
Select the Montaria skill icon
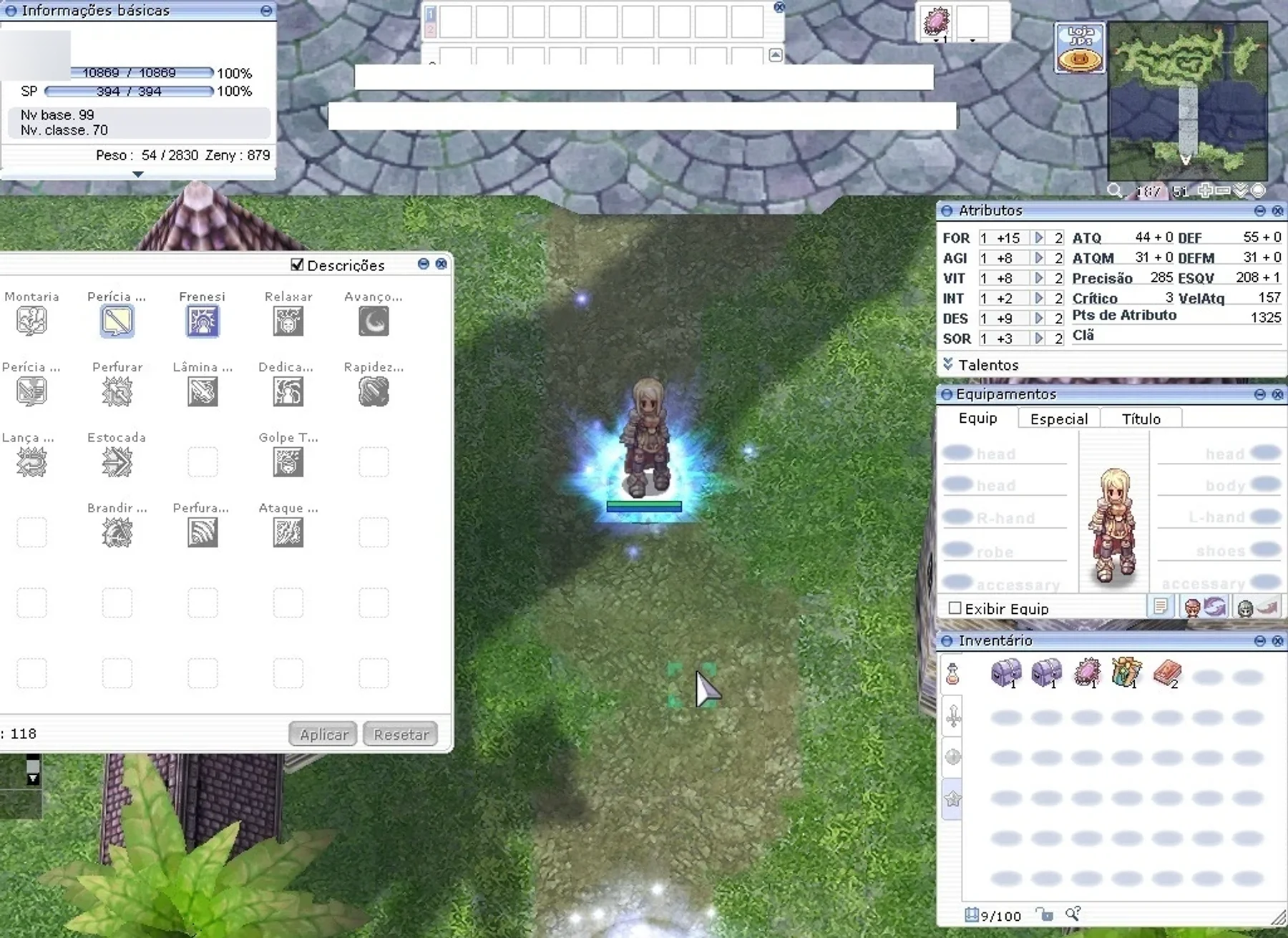31,321
